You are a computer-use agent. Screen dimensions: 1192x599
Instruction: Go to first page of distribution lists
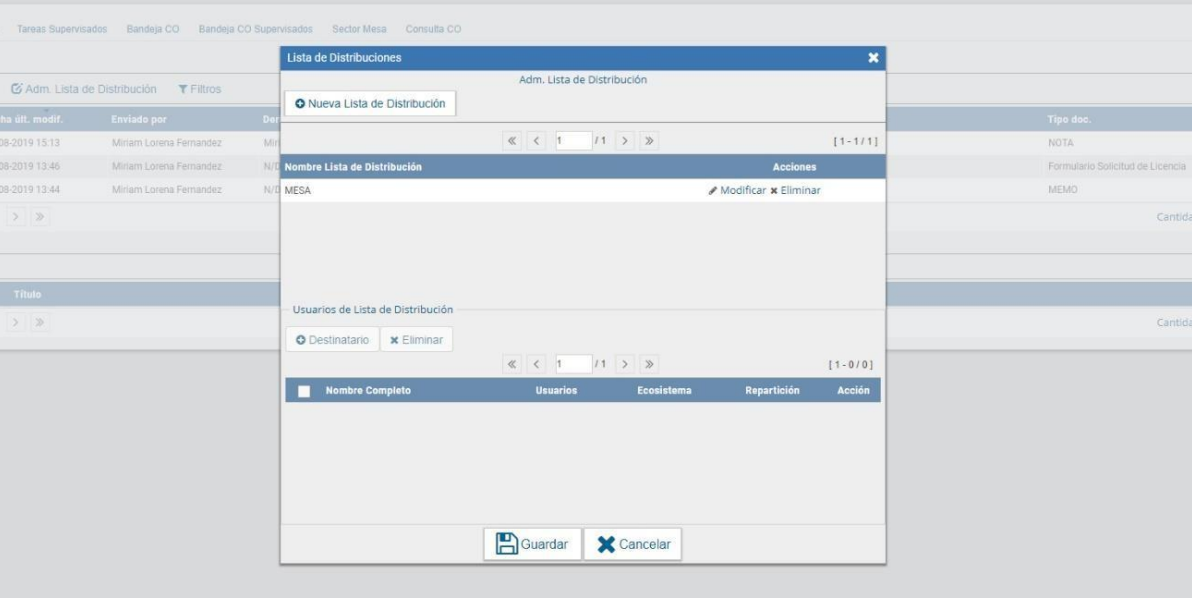click(515, 142)
